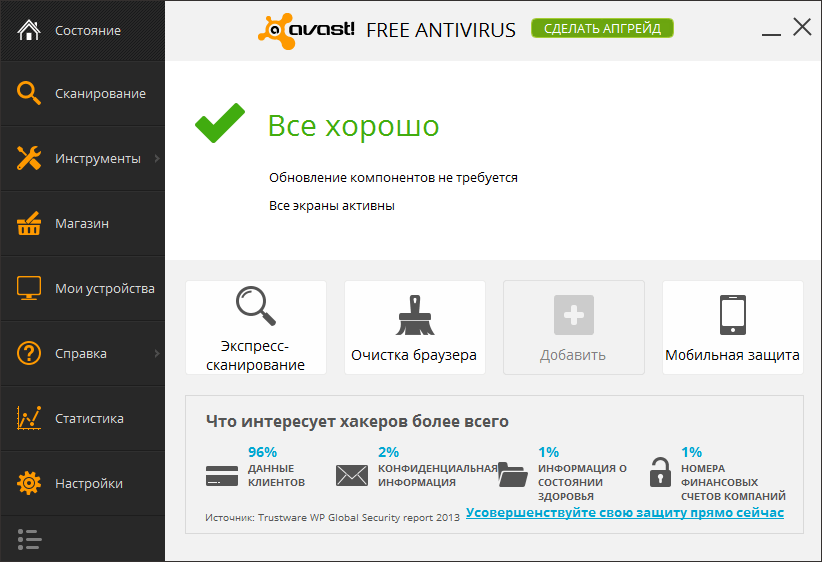Click the broom icon for browser cleanup
Viewport: 822px width, 562px height.
(x=415, y=315)
